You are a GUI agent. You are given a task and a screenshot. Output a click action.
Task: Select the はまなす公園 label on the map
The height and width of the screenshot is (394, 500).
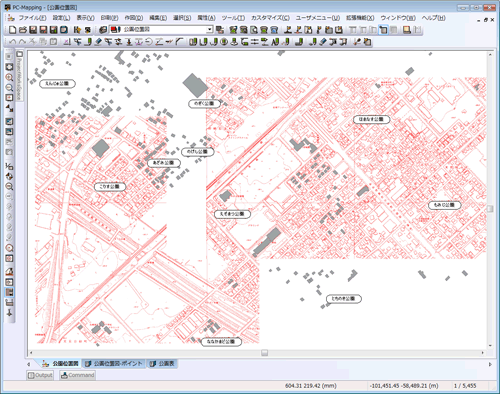(x=371, y=119)
